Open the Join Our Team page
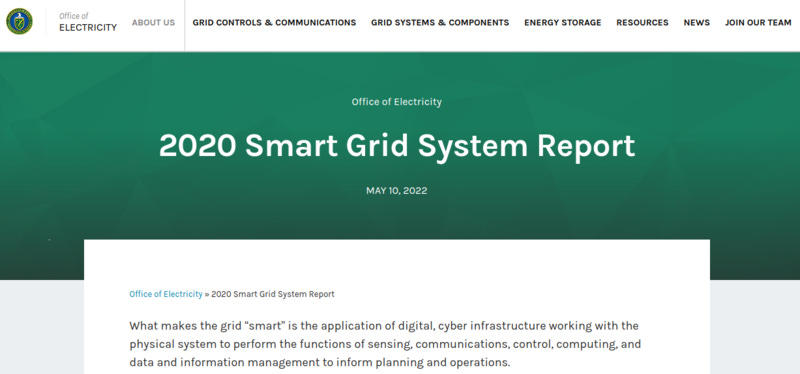Viewport: 800px width, 374px height. [x=758, y=22]
